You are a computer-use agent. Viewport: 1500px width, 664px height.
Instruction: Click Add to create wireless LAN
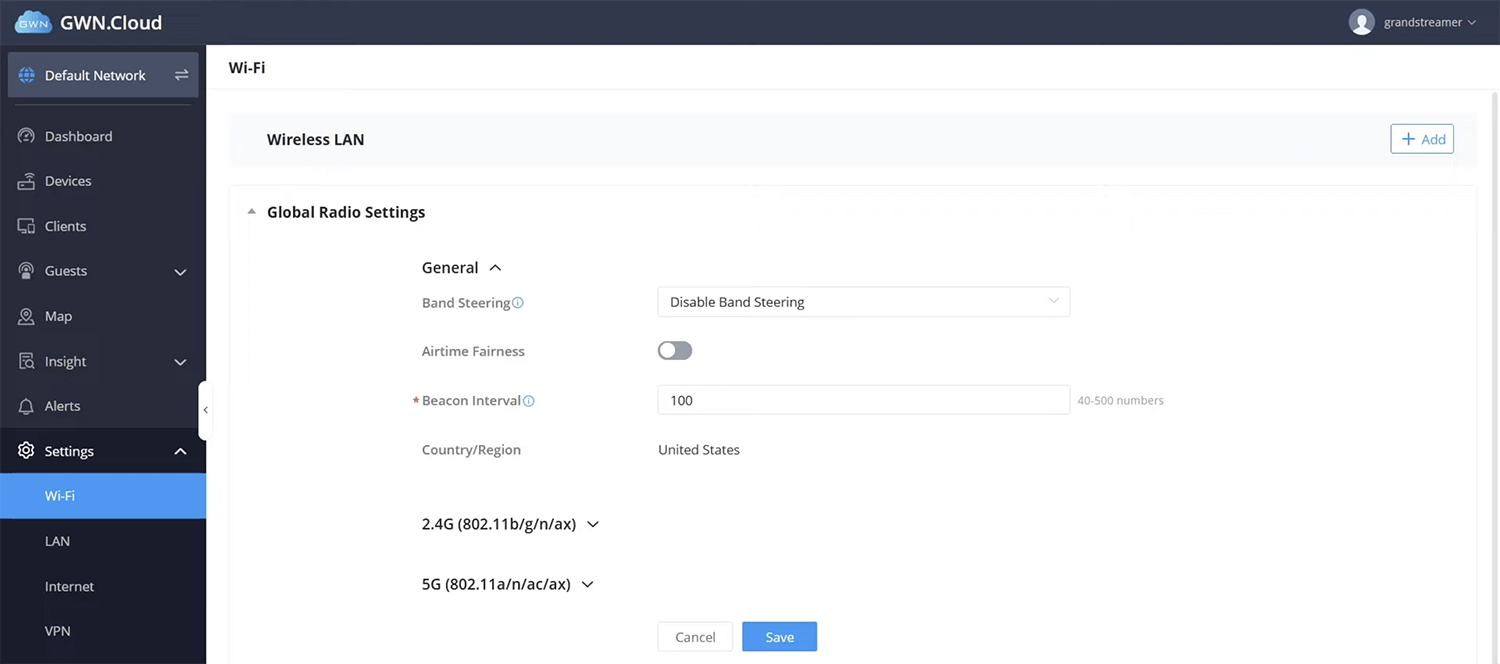click(x=1421, y=139)
